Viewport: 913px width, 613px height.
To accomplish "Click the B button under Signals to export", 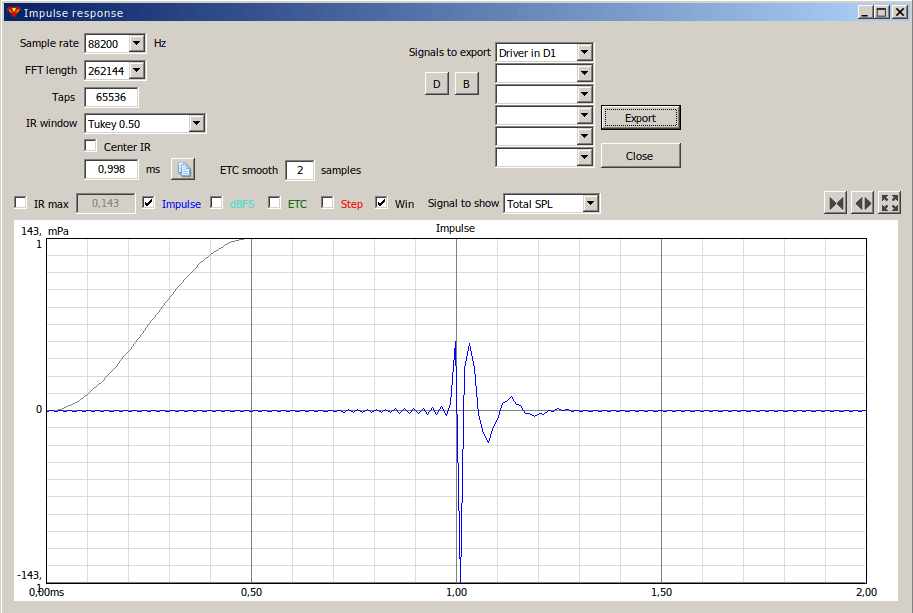I will pos(466,84).
